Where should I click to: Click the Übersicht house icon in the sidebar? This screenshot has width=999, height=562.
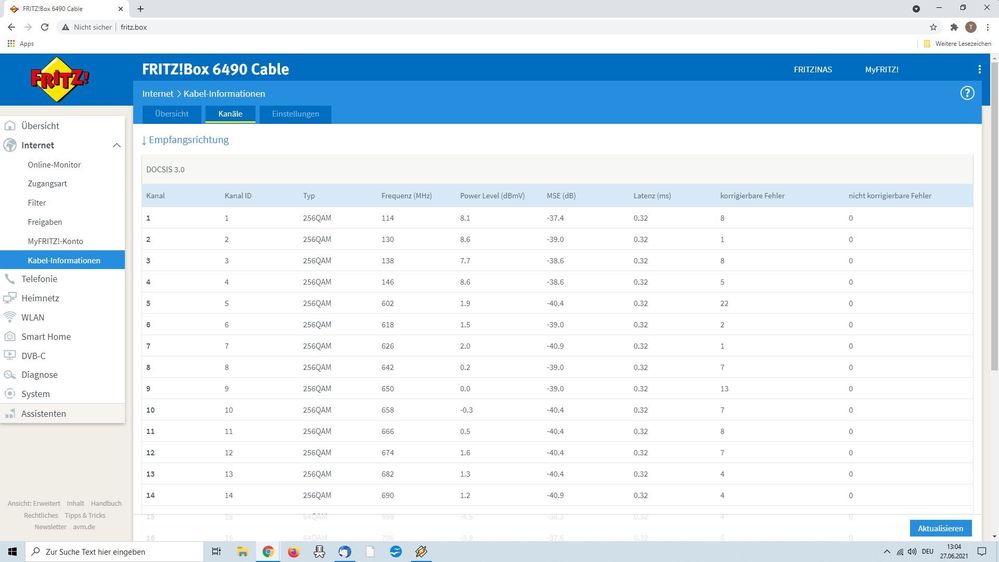tap(10, 126)
